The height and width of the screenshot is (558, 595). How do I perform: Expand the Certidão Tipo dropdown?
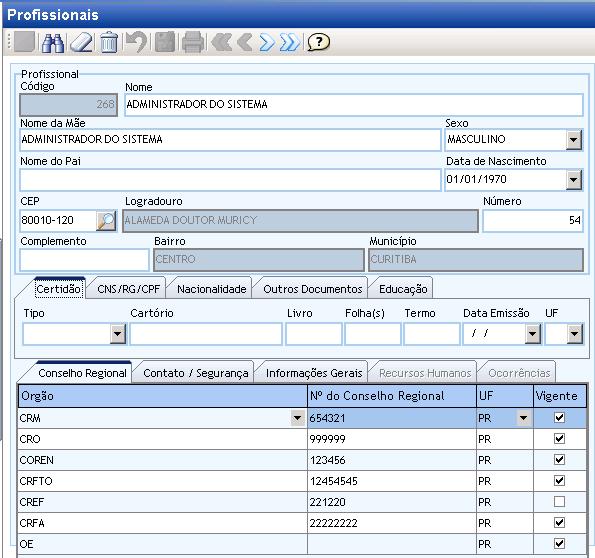click(x=118, y=334)
